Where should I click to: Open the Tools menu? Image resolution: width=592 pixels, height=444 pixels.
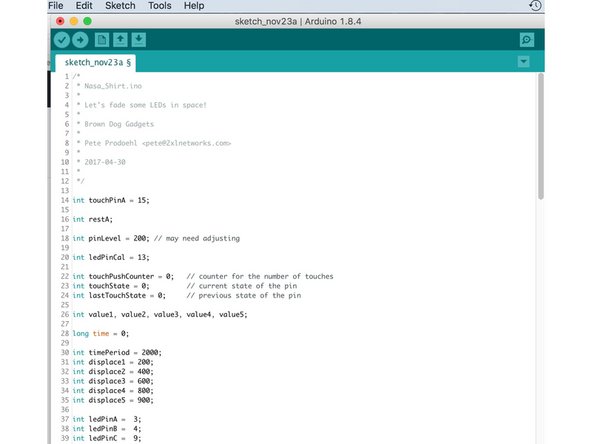click(160, 6)
